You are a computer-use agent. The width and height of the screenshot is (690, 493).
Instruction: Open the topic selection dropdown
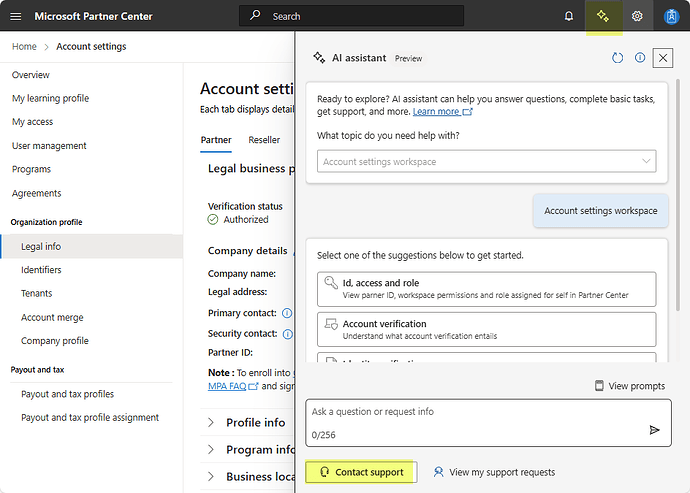click(x=487, y=161)
